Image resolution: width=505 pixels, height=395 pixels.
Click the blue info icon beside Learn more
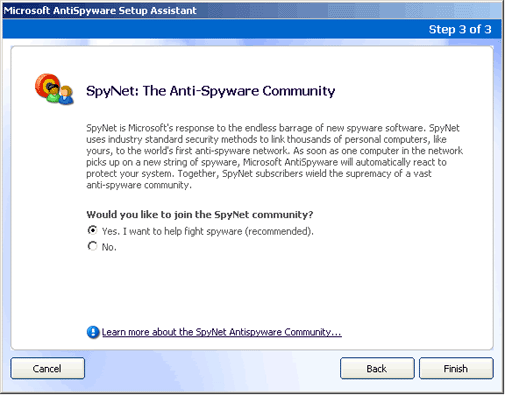point(93,332)
